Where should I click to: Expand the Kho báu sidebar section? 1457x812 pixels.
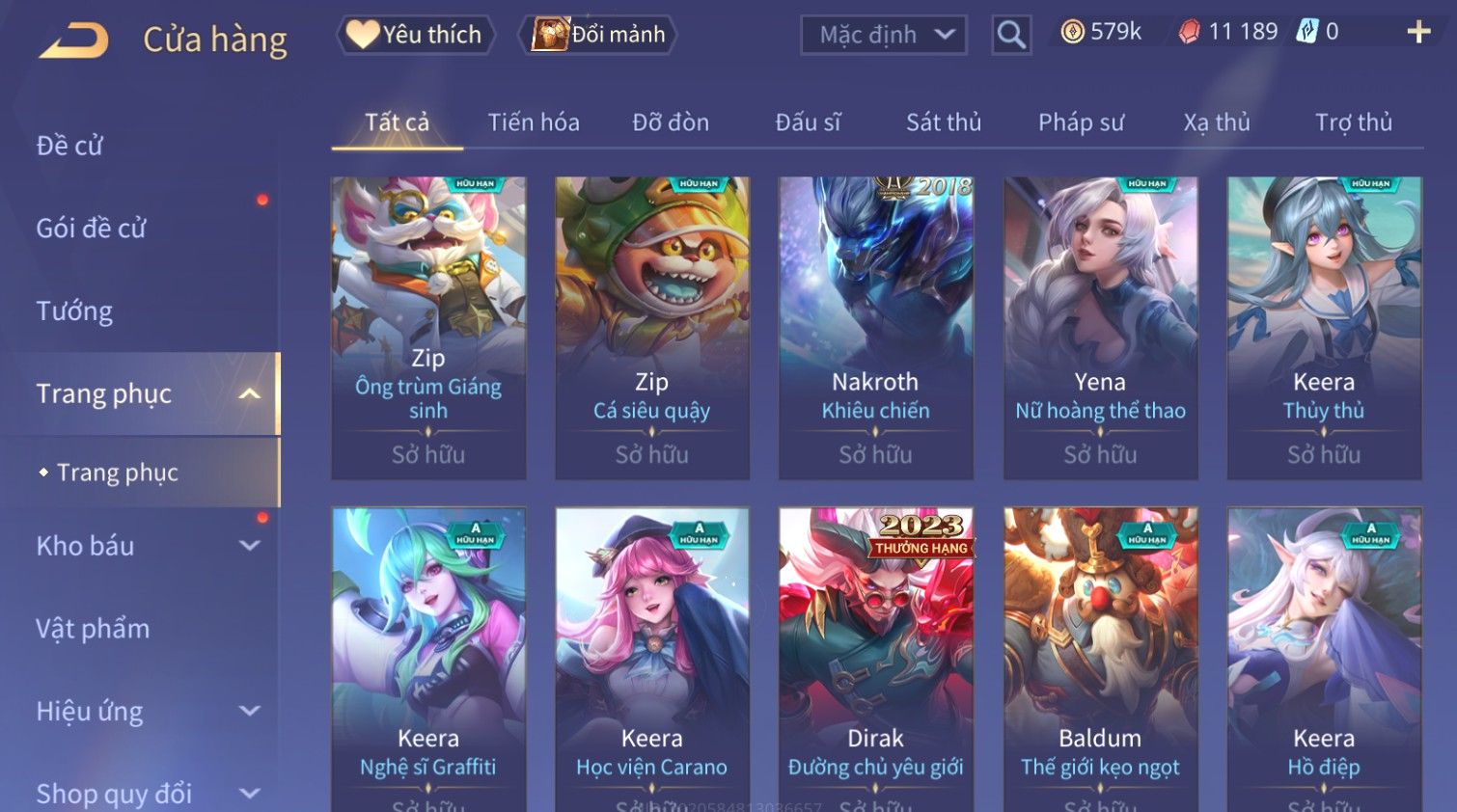250,546
